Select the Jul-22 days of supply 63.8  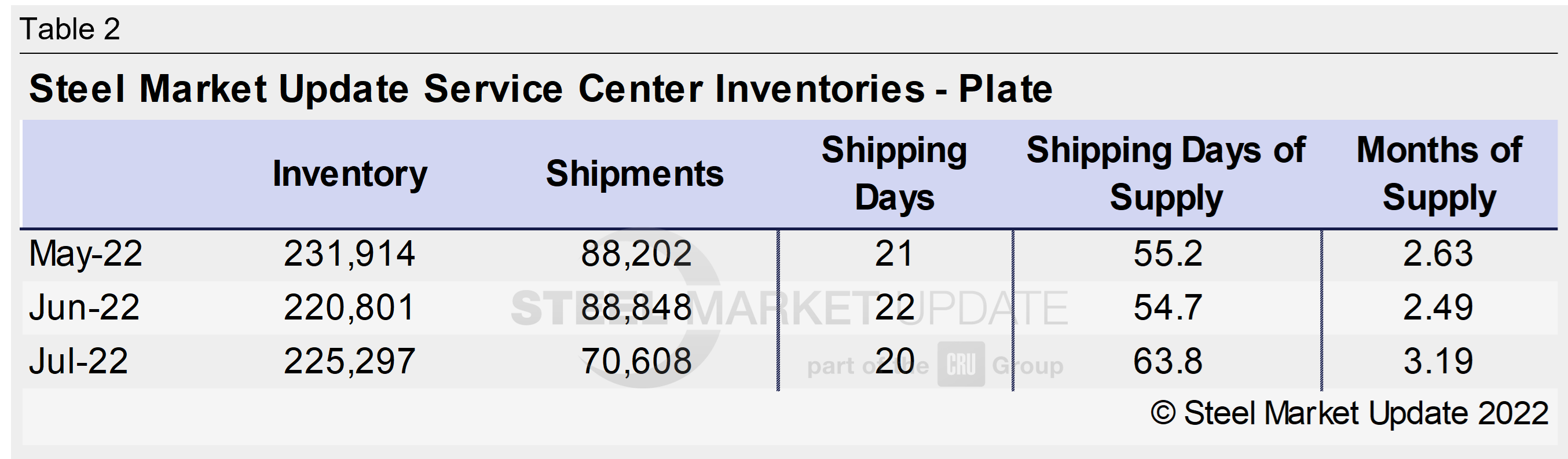(x=1167, y=361)
